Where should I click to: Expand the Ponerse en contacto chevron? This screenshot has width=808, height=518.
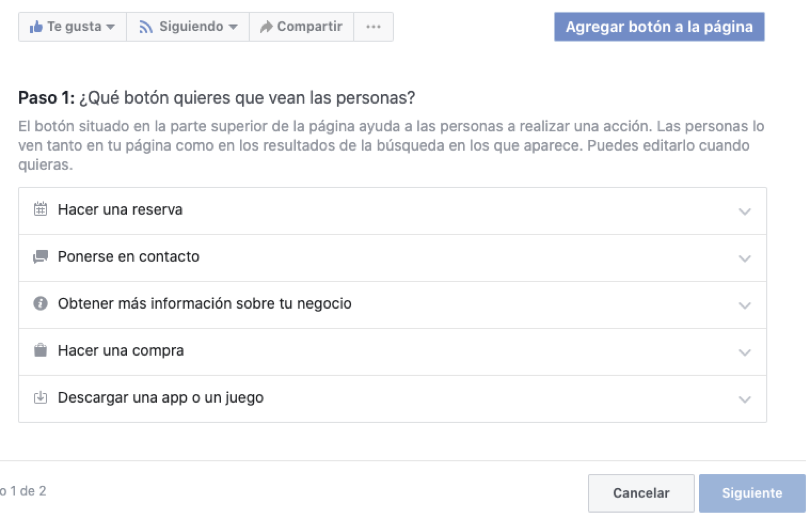pyautogui.click(x=744, y=259)
